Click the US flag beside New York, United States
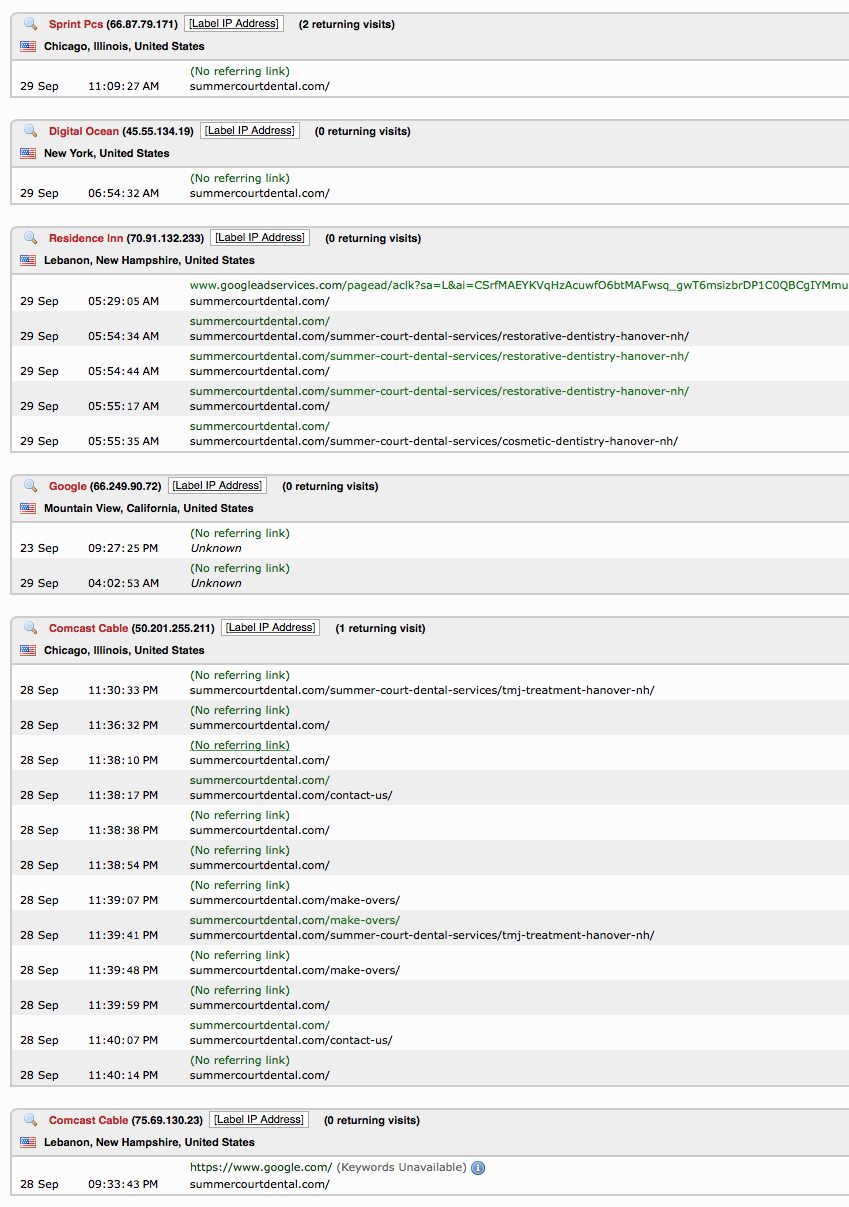The height and width of the screenshot is (1207, 849). point(28,153)
